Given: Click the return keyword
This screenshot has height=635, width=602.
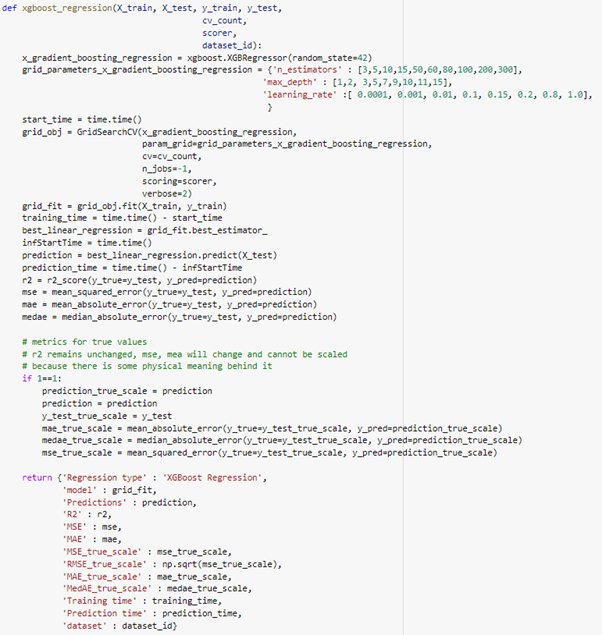Looking at the screenshot, I should coord(37,478).
